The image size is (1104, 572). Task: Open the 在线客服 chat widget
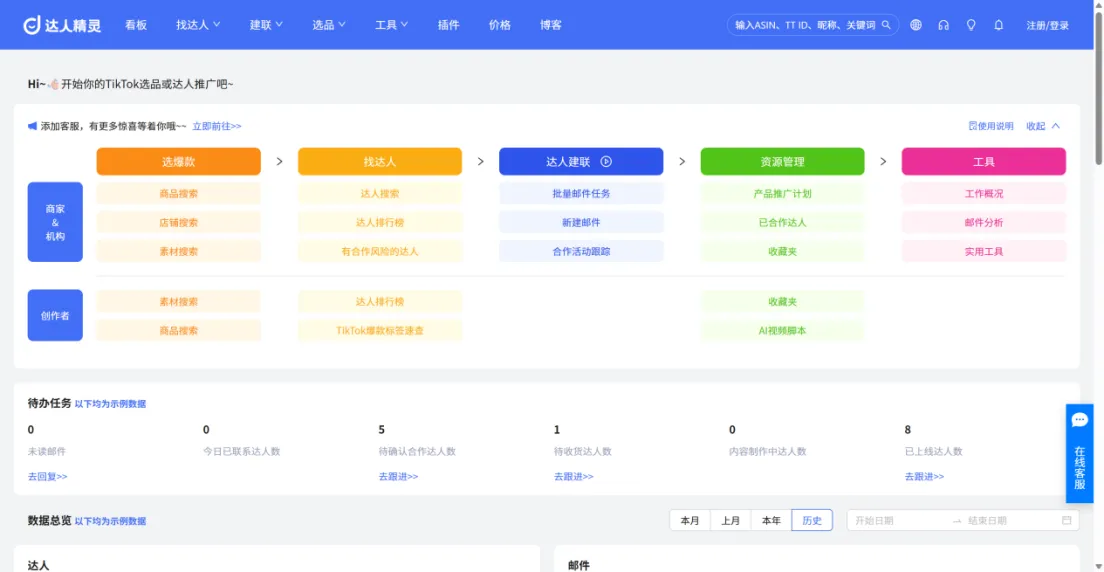pyautogui.click(x=1079, y=453)
